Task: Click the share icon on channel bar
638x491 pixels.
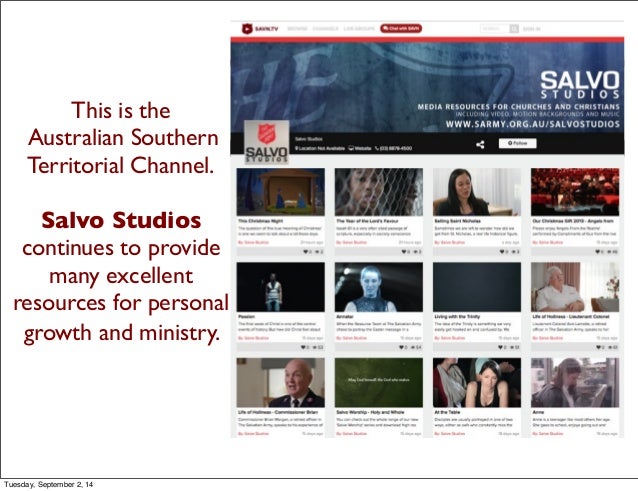Action: click(480, 144)
